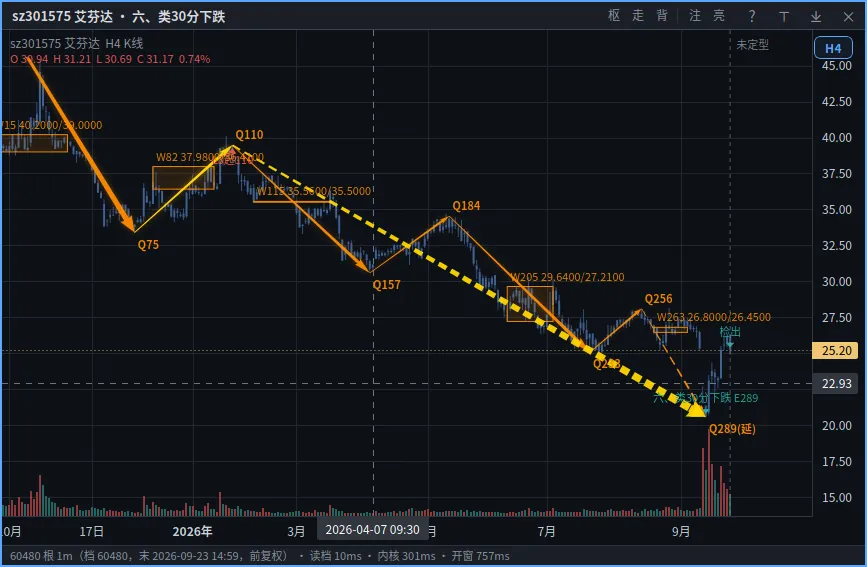Image resolution: width=867 pixels, height=567 pixels.
Task: Toggle the 枢 button in the title bar
Action: click(614, 15)
